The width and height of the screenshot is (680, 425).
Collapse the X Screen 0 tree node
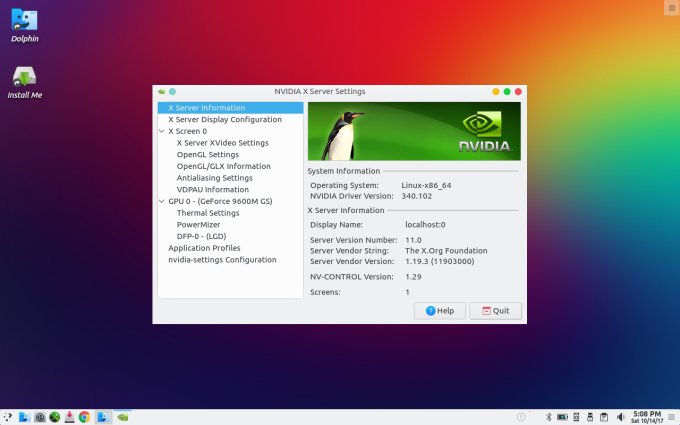162,131
